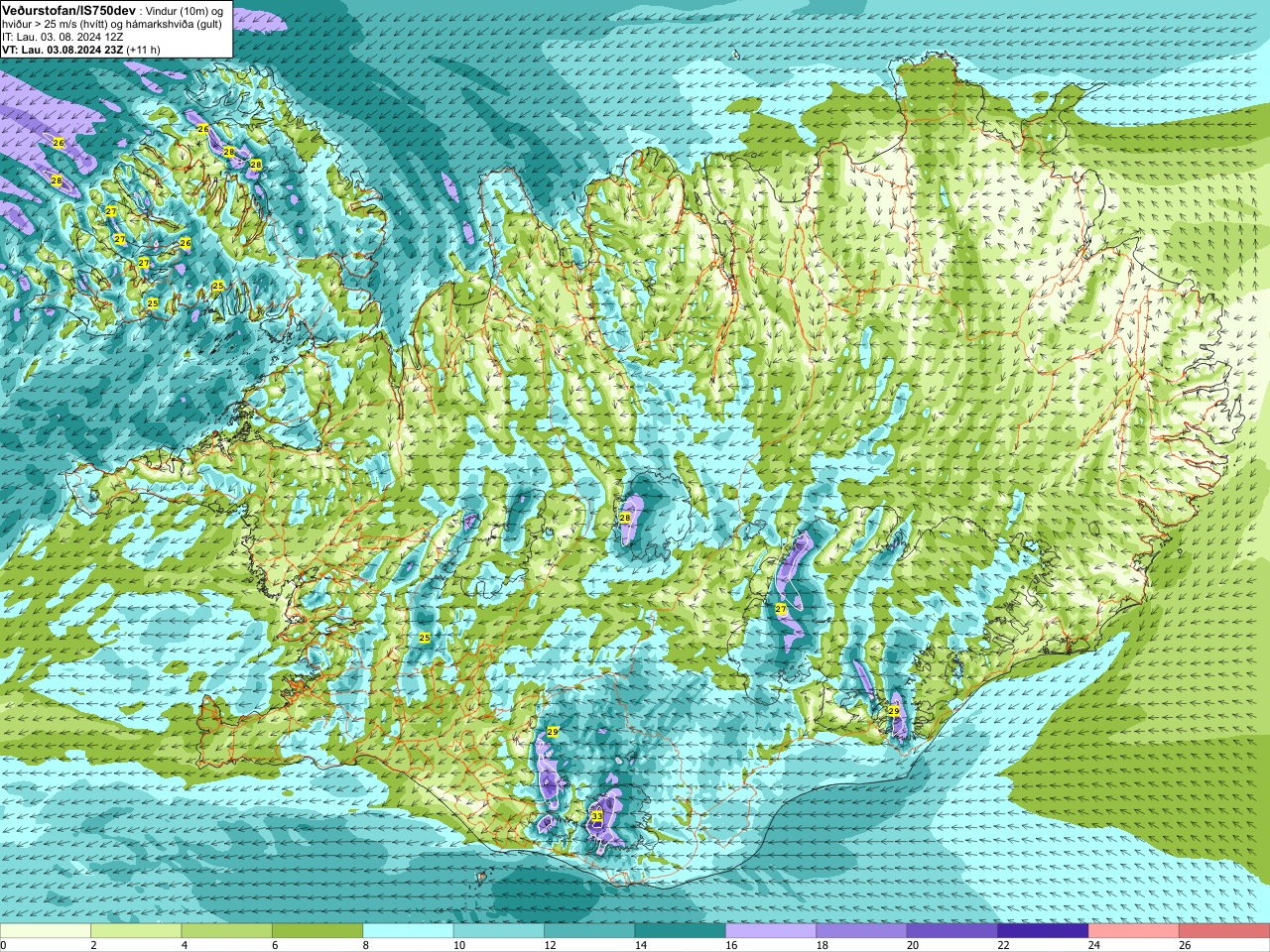
Task: Click the legend scale value "4"
Action: (x=185, y=946)
